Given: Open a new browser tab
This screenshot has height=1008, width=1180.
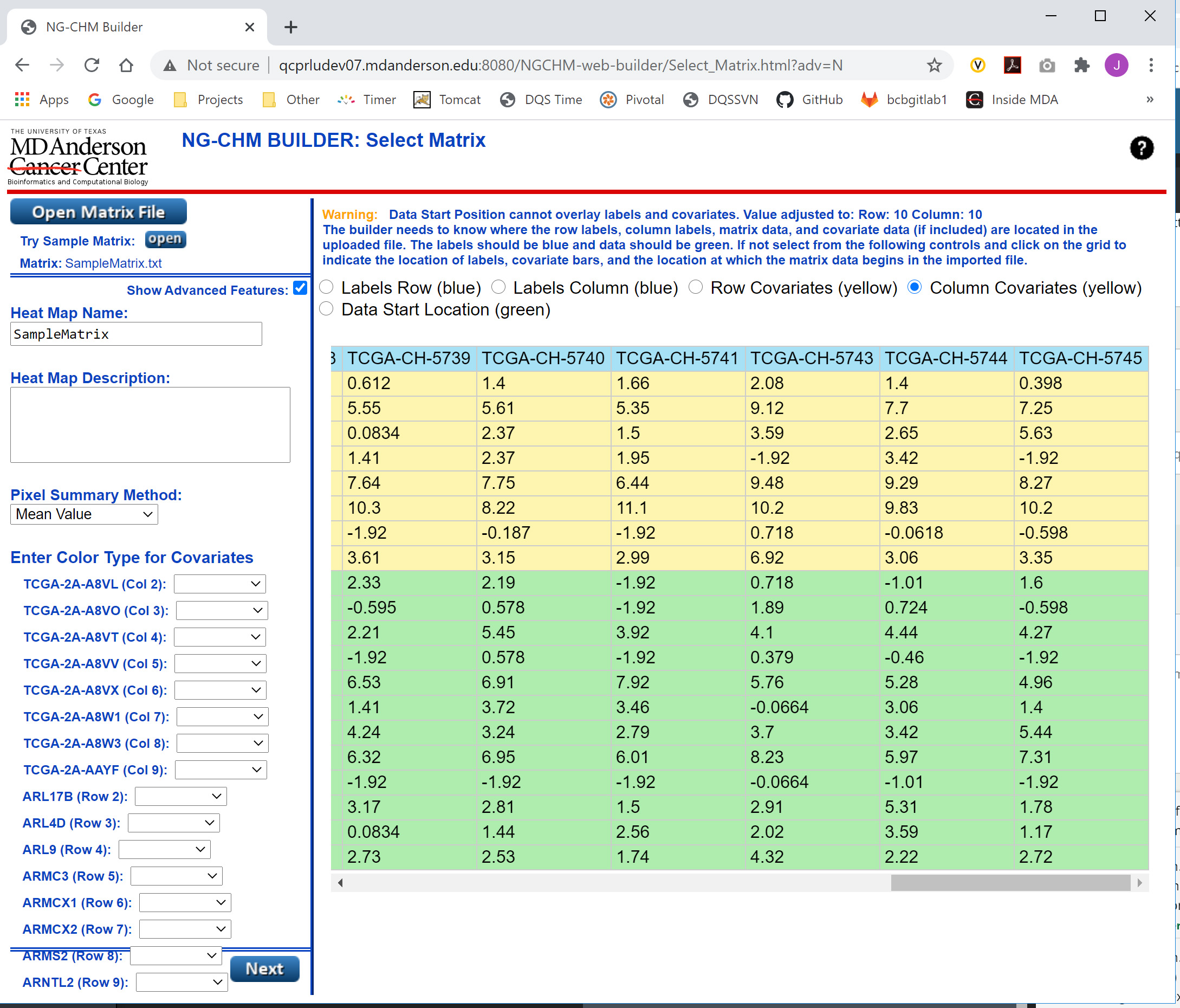Looking at the screenshot, I should (290, 27).
